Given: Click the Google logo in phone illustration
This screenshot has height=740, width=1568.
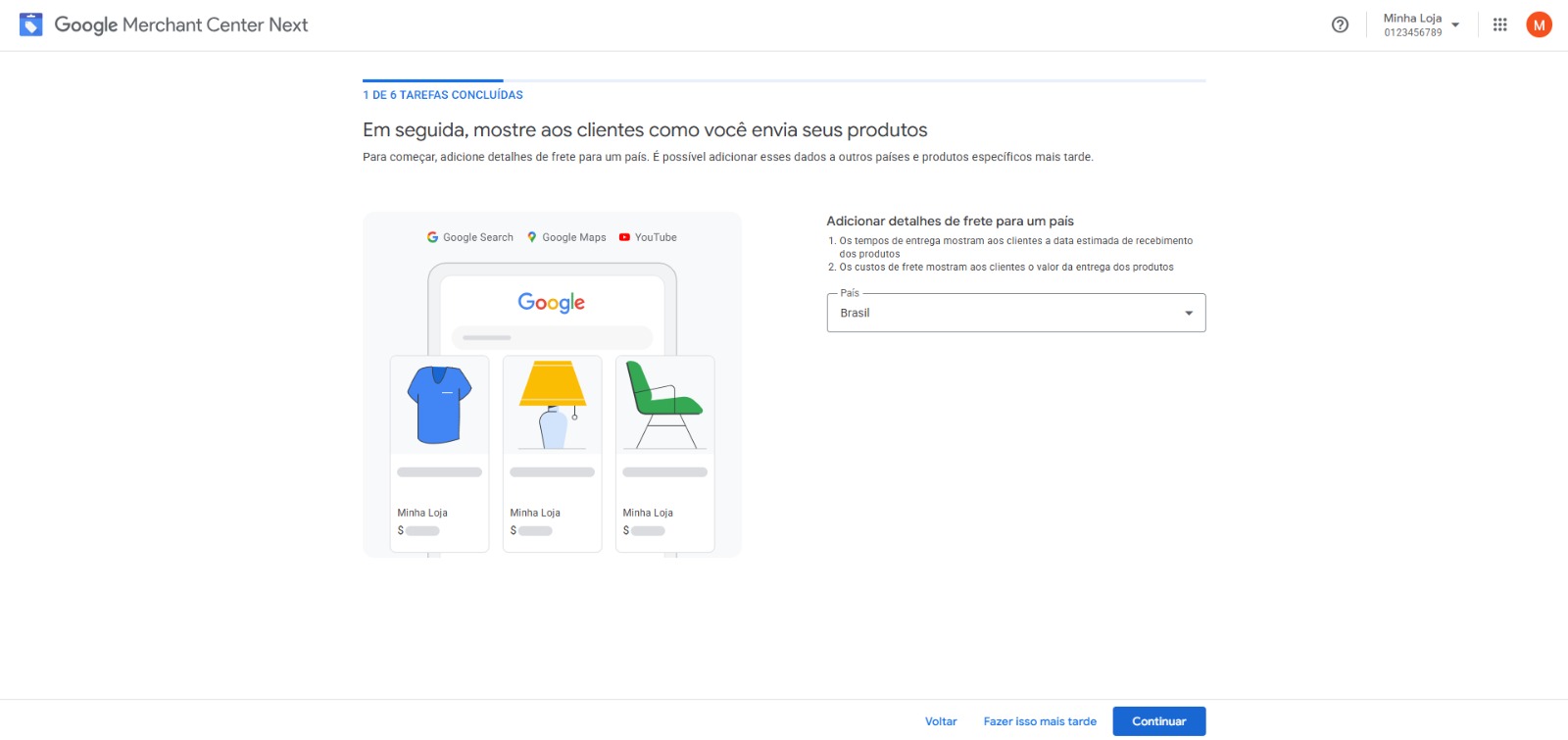Looking at the screenshot, I should pyautogui.click(x=552, y=302).
